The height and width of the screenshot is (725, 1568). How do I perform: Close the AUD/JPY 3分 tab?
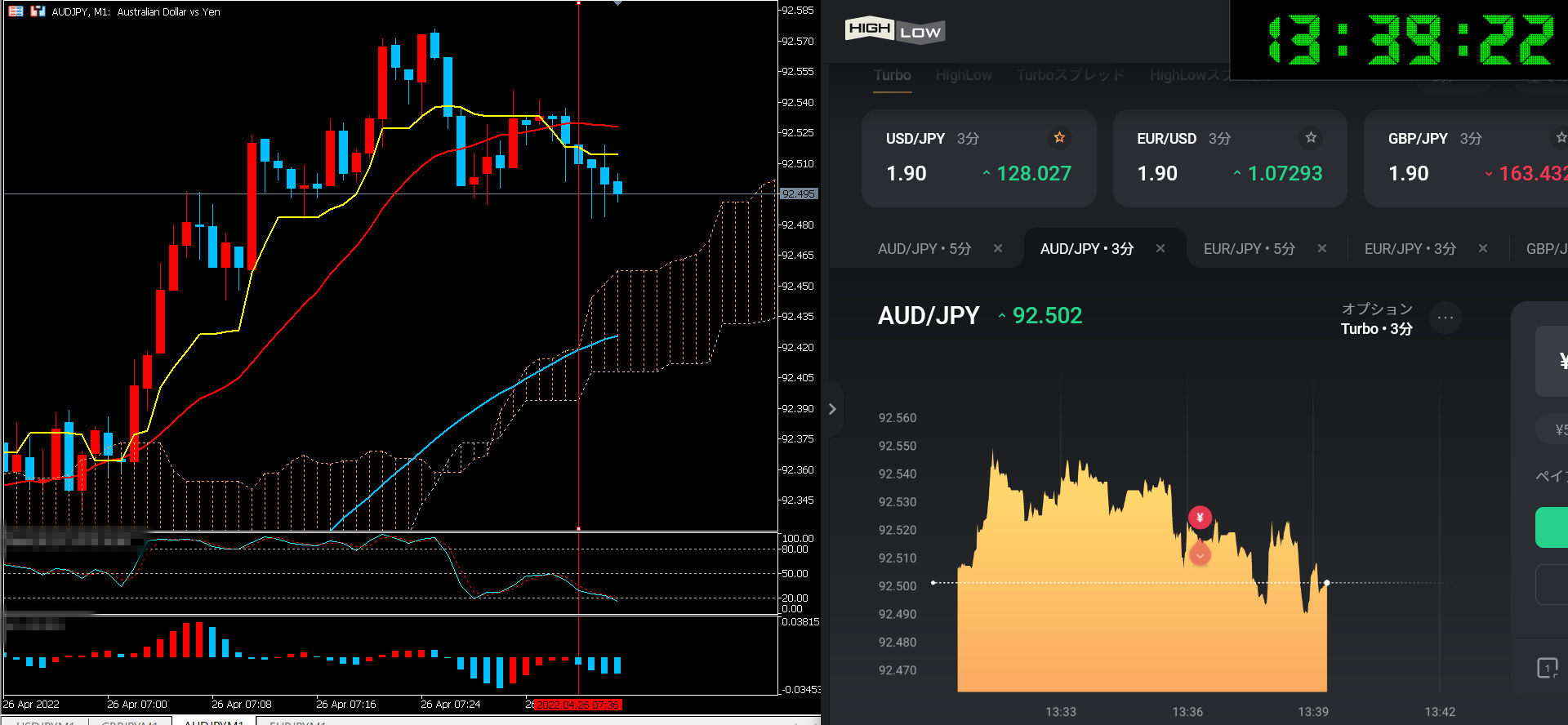pyautogui.click(x=1160, y=248)
